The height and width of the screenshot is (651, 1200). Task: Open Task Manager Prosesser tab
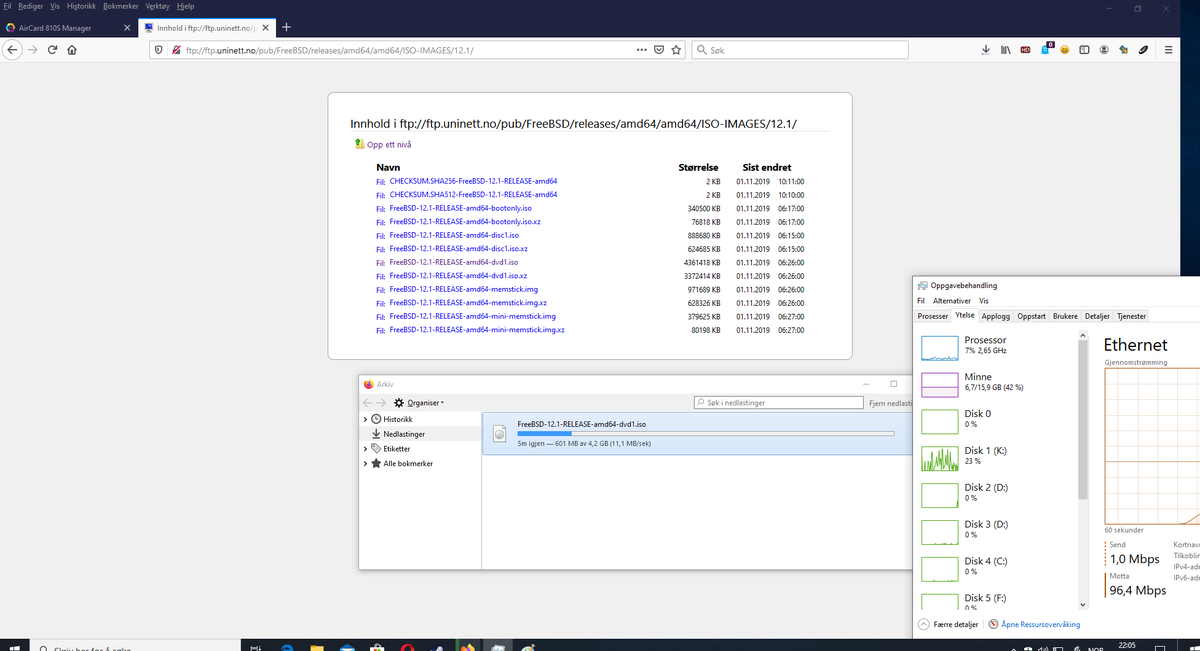[932, 315]
